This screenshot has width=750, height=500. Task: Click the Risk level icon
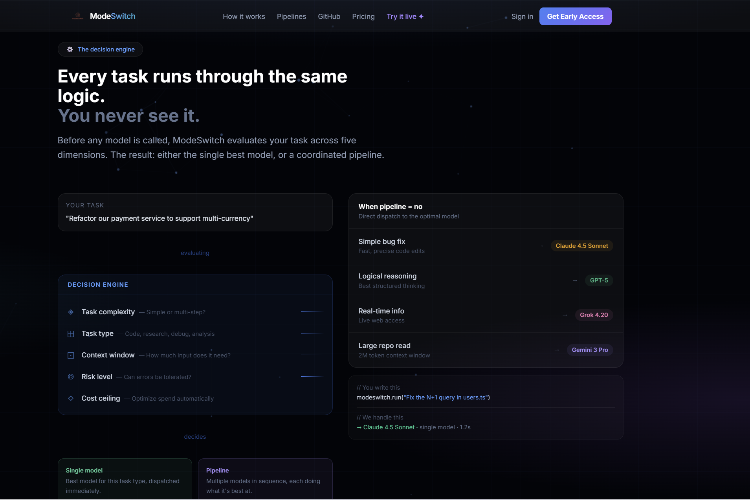(71, 377)
